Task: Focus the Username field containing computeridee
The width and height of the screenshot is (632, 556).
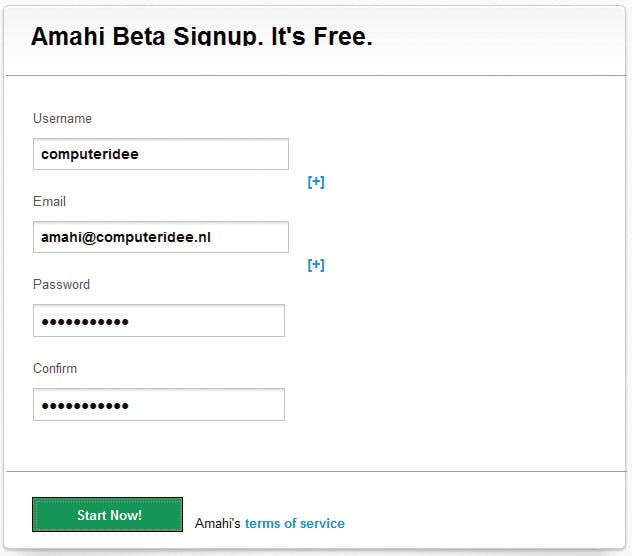Action: (160, 154)
